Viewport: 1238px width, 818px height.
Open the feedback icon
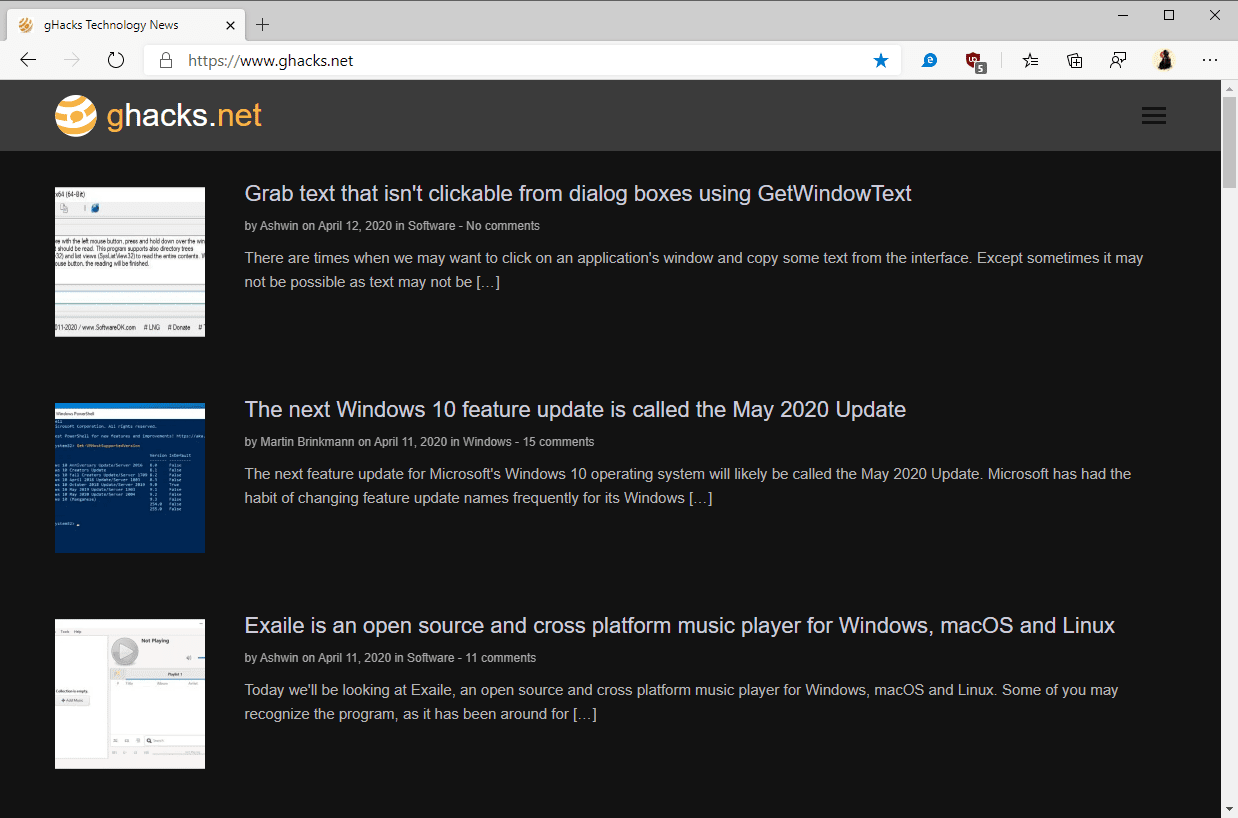[1119, 60]
